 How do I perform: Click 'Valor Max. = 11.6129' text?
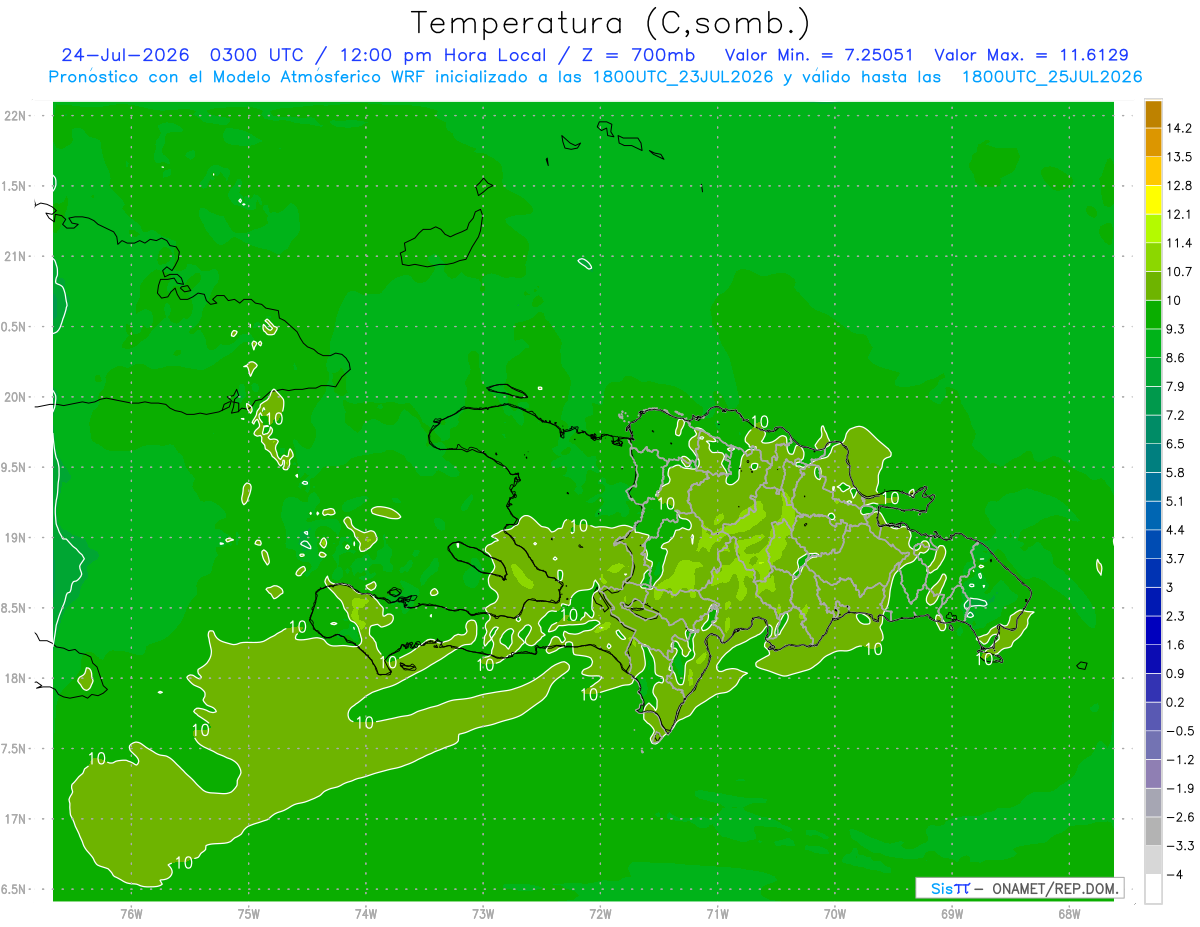coord(1031,55)
